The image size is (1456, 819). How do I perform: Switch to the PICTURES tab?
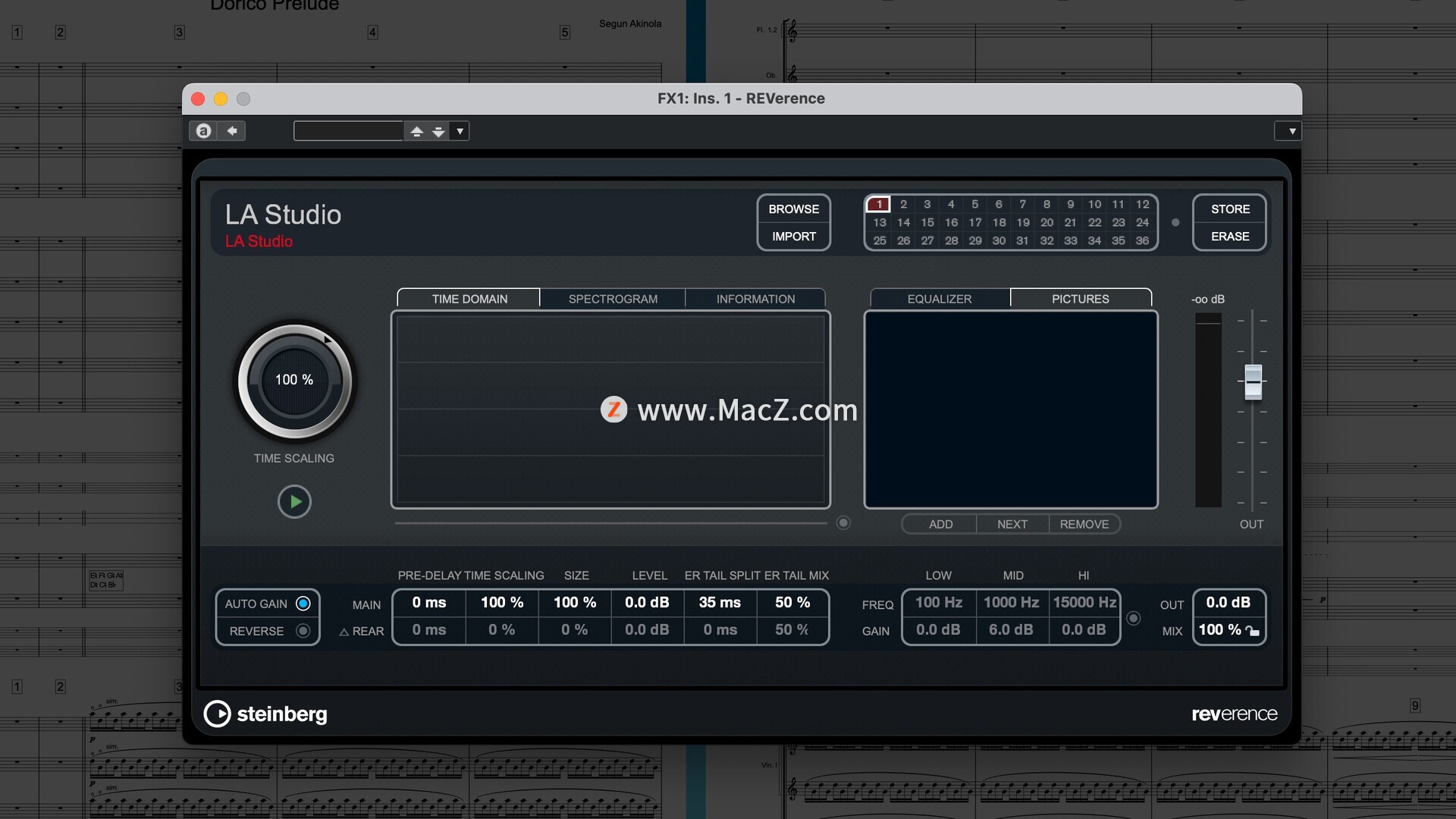[1080, 299]
